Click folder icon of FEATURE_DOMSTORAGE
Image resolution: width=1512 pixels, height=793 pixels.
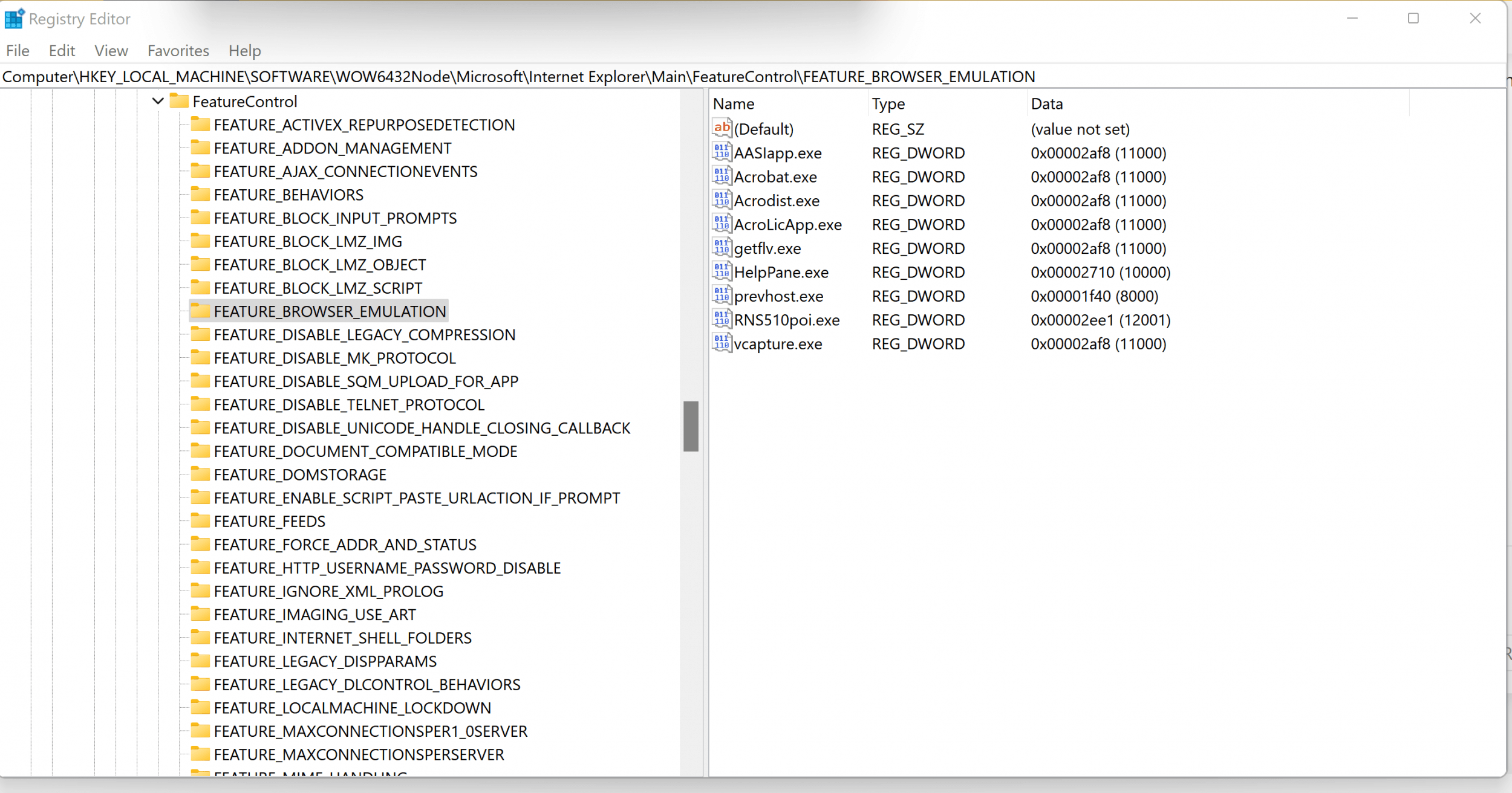[x=200, y=474]
